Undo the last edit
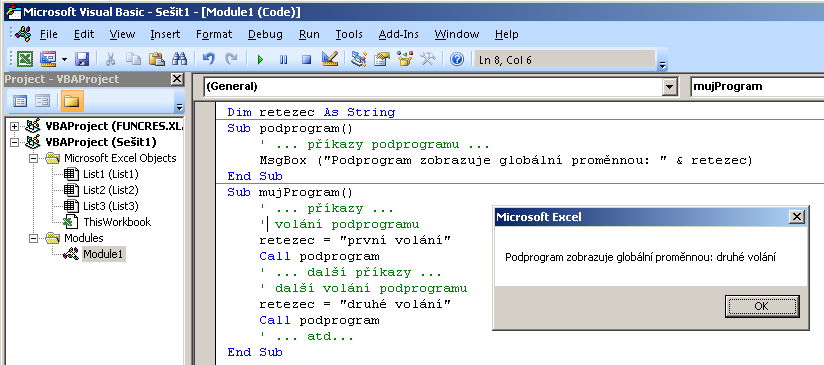 (209, 59)
